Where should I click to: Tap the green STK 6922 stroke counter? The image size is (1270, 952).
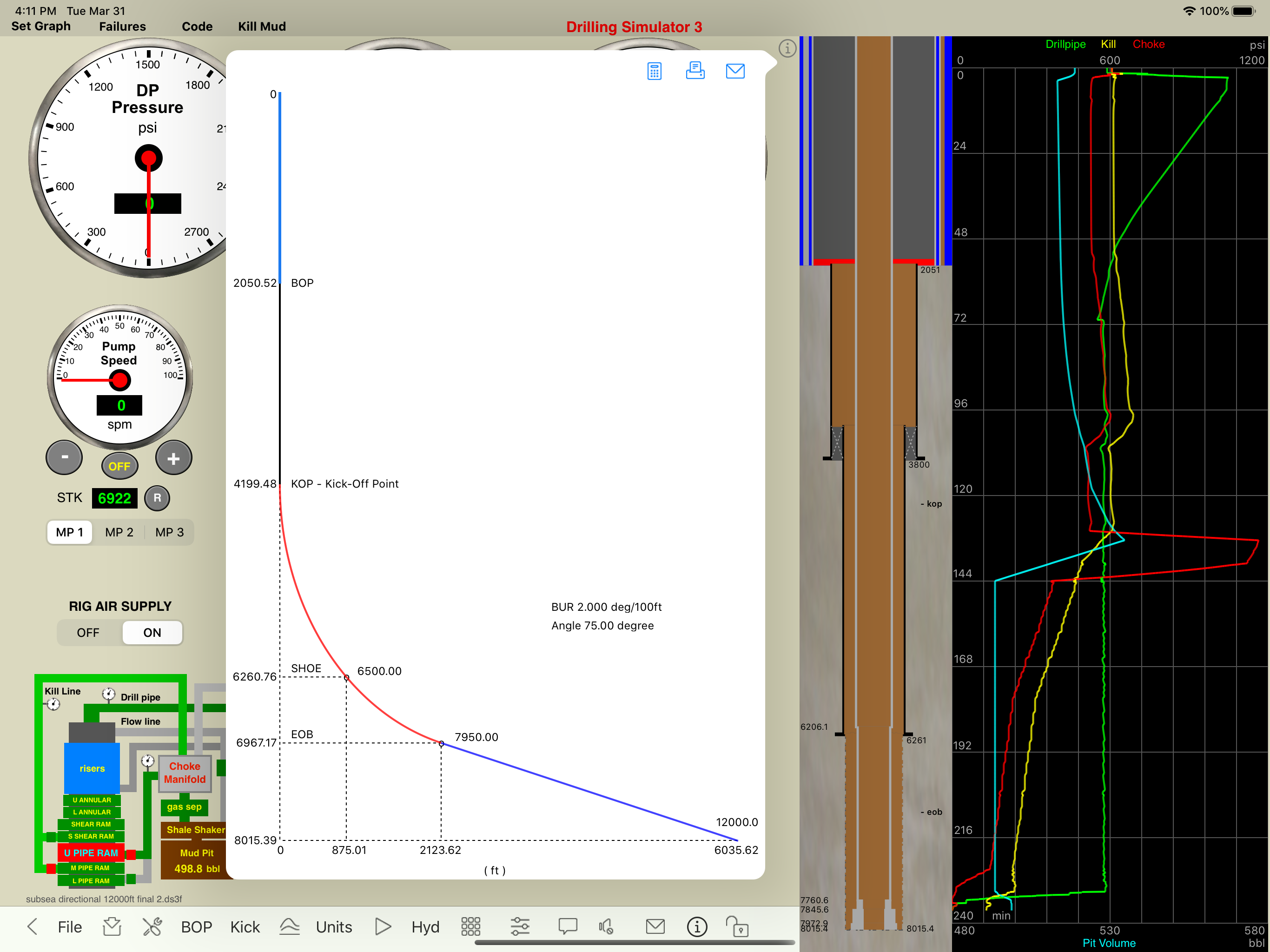pos(114,498)
